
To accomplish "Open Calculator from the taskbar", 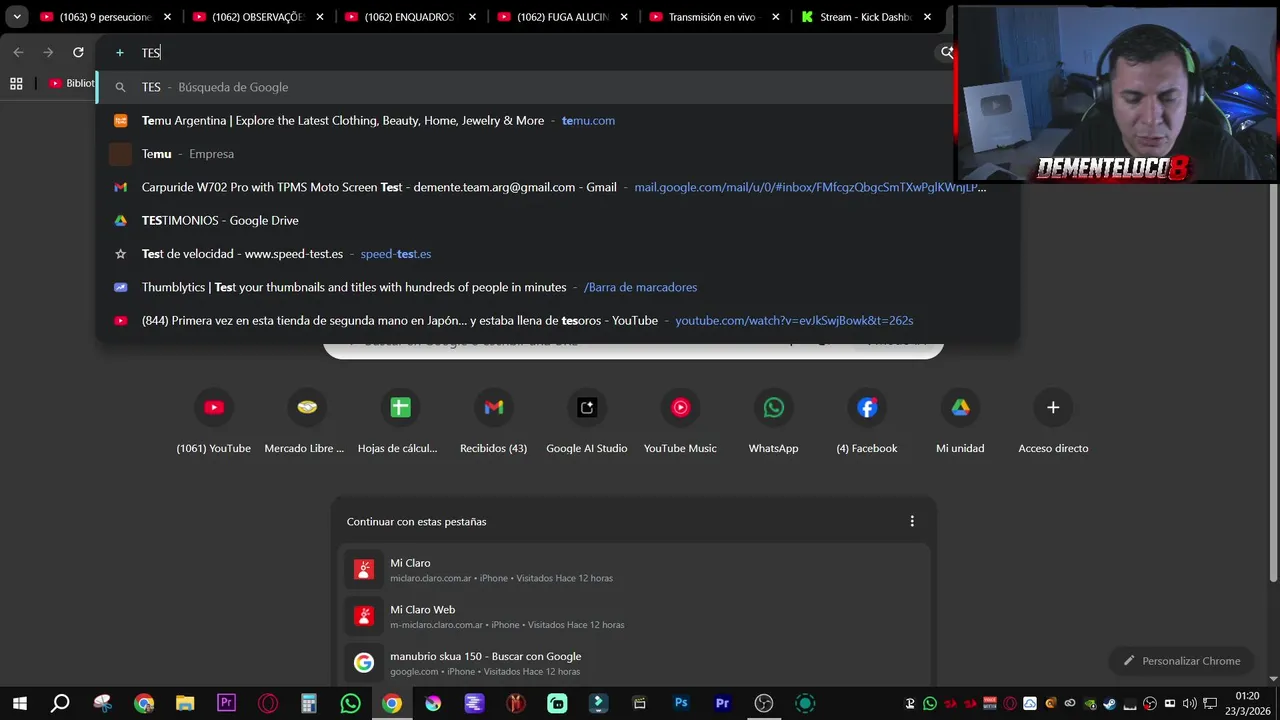I will coord(309,704).
